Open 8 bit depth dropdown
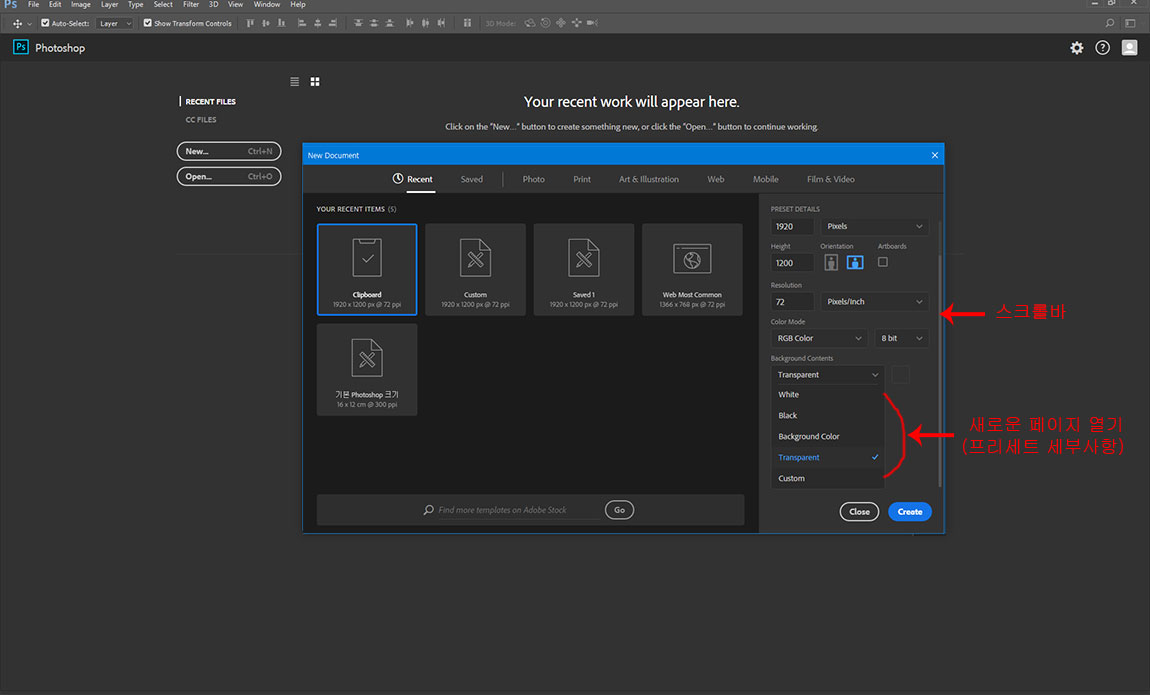 (901, 338)
